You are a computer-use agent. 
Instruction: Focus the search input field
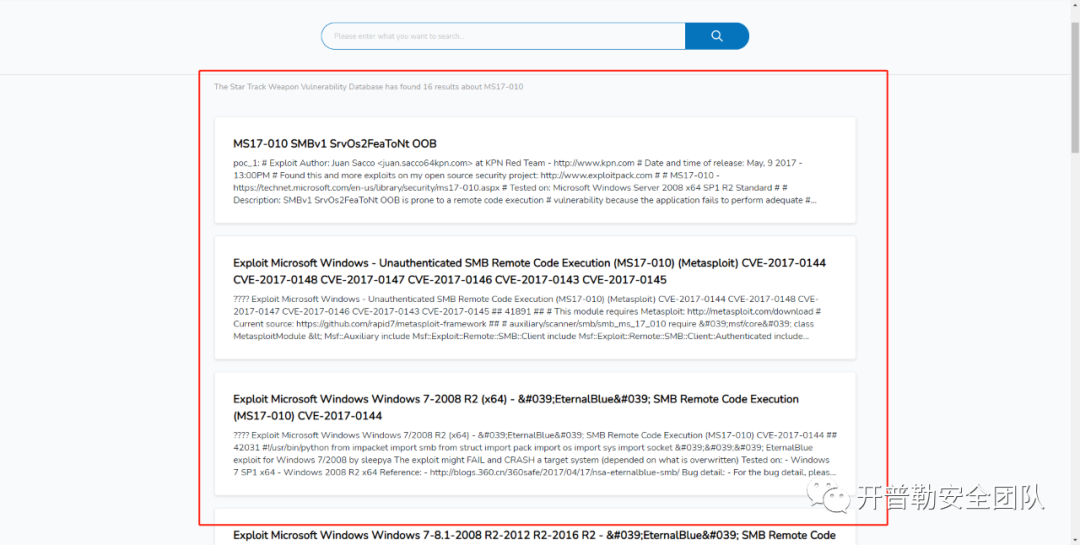coord(503,36)
